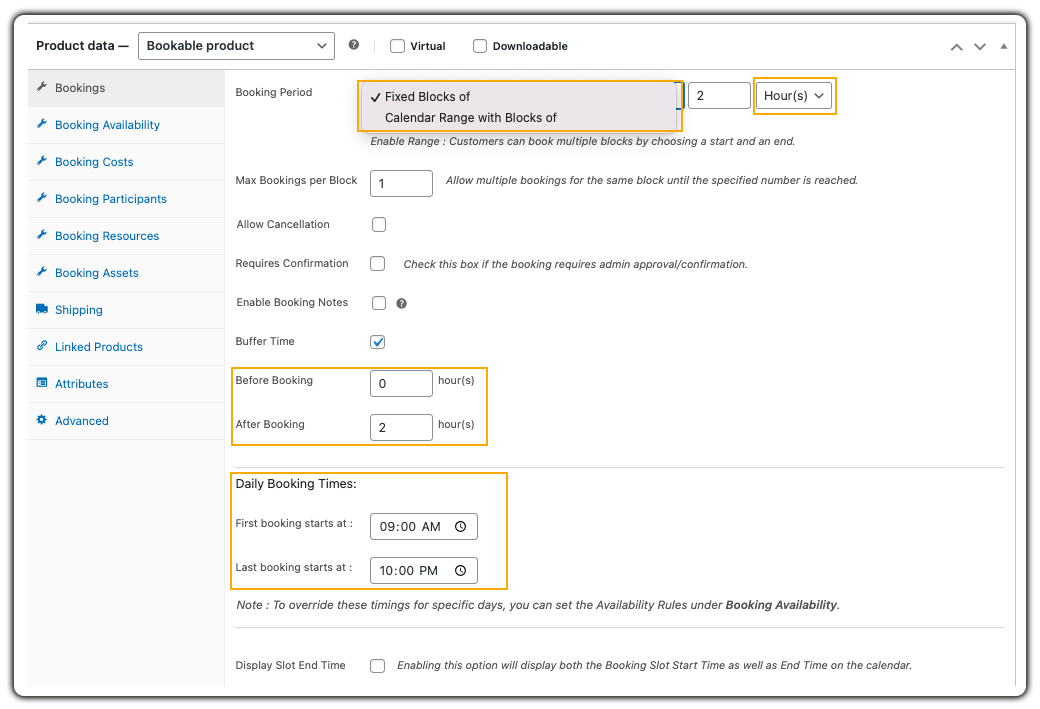Enable the Booking Notes checkbox
This screenshot has height=709, width=1040.
point(379,303)
